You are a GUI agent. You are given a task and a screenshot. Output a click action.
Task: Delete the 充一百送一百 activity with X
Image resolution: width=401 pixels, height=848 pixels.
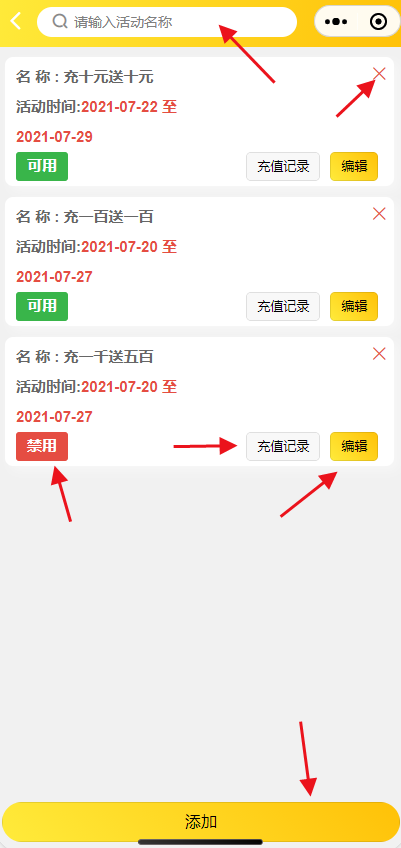tap(379, 214)
